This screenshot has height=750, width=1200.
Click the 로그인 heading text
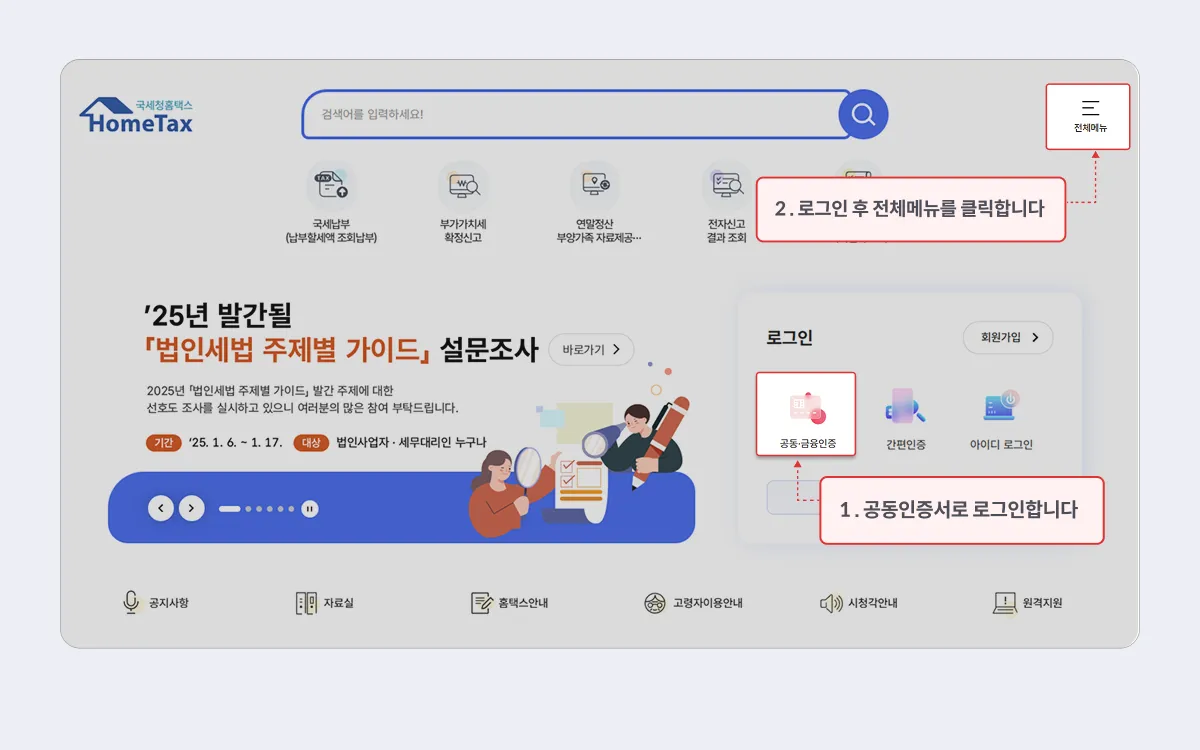click(x=789, y=338)
